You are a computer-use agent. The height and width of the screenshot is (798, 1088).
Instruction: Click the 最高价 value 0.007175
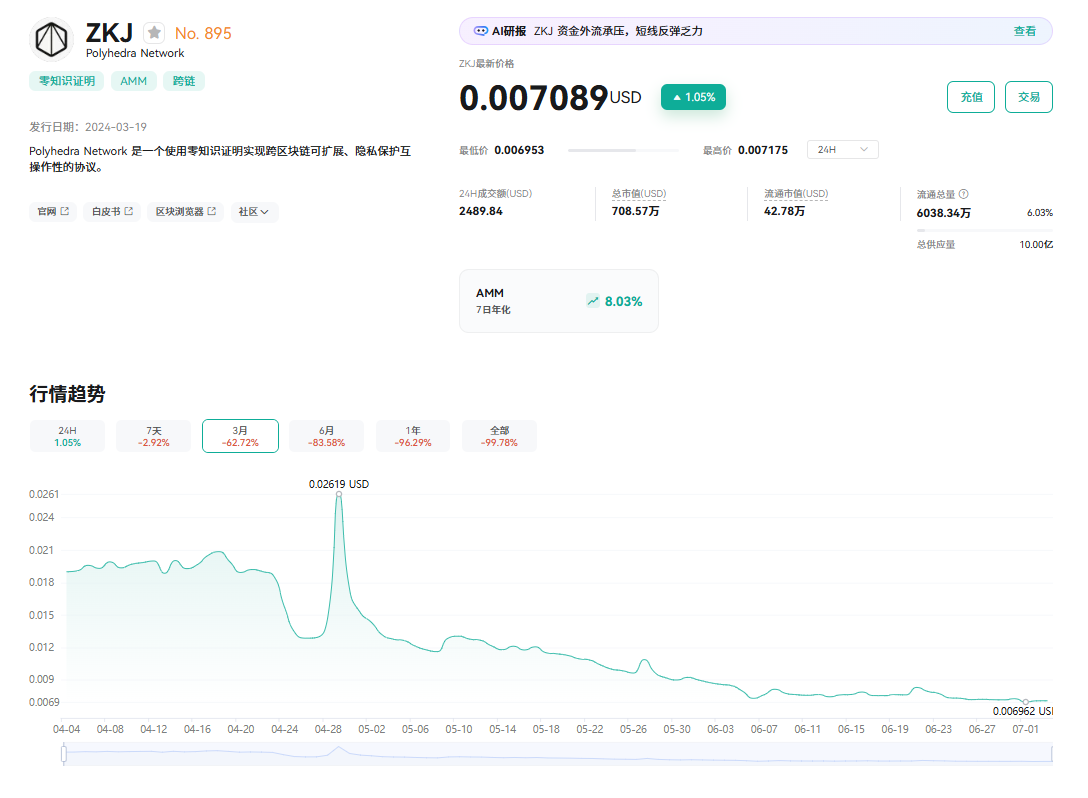(763, 150)
